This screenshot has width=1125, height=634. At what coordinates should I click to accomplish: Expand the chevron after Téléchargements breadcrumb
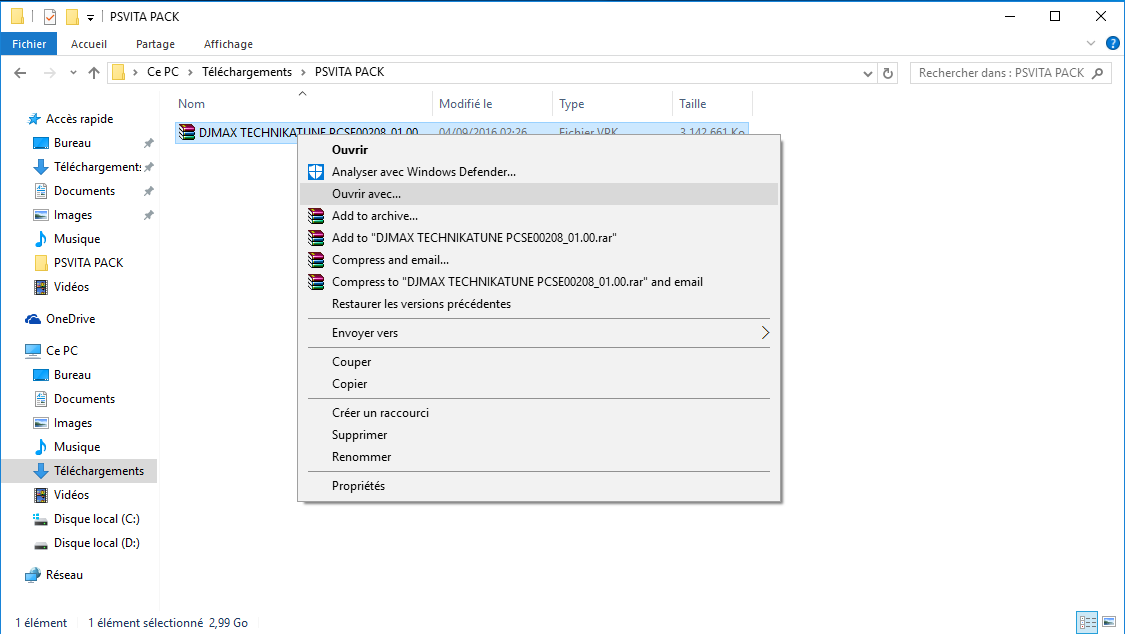click(x=303, y=72)
